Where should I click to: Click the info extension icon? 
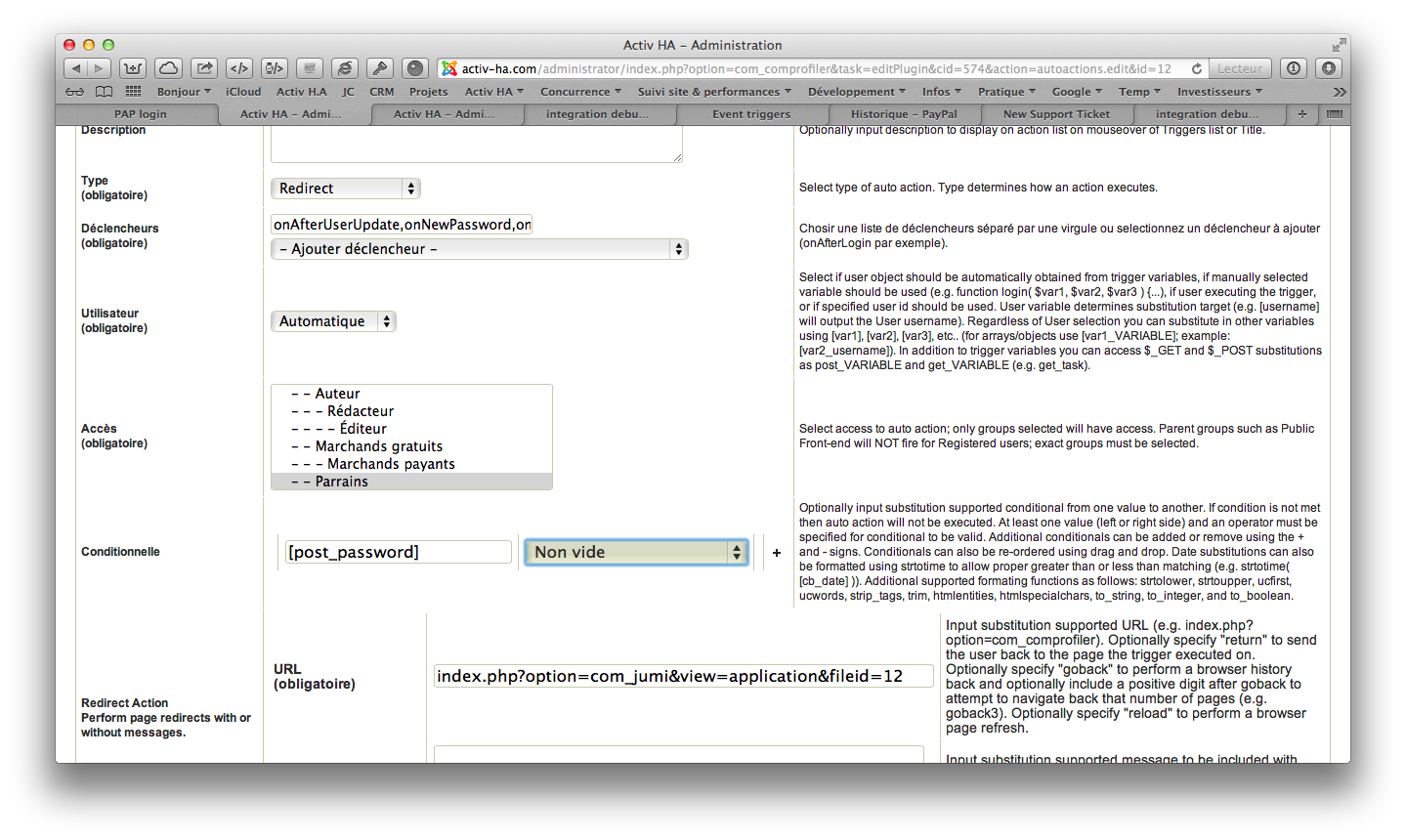click(1294, 68)
